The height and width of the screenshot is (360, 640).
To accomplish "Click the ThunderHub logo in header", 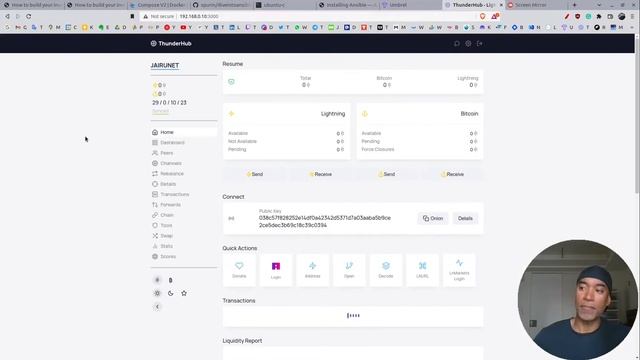I will [x=171, y=43].
